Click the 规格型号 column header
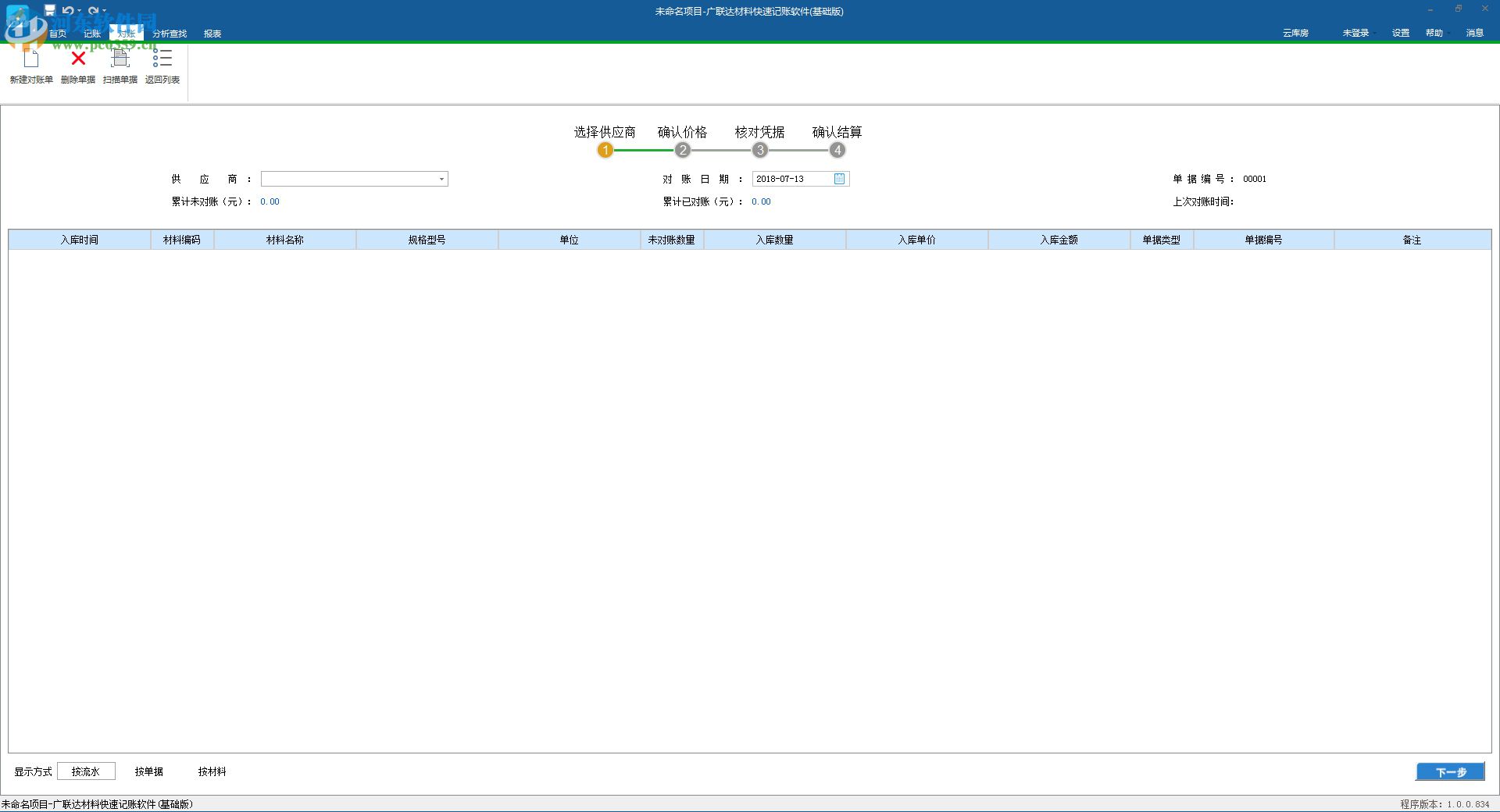Screen dimensions: 1500x812 click(x=427, y=240)
